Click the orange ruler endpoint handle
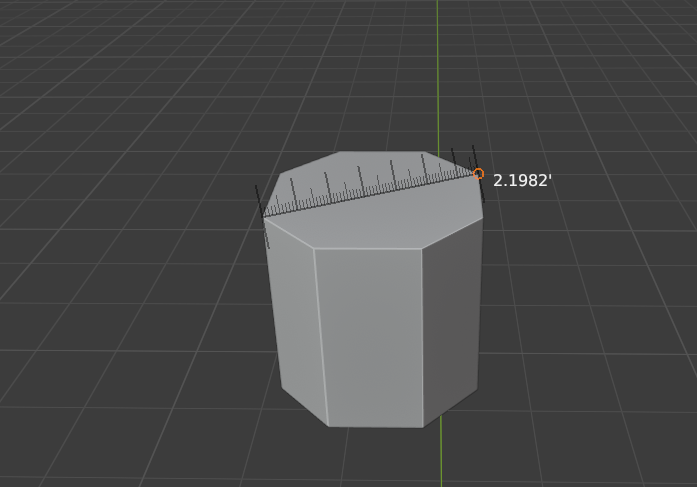The image size is (697, 487). [x=478, y=174]
